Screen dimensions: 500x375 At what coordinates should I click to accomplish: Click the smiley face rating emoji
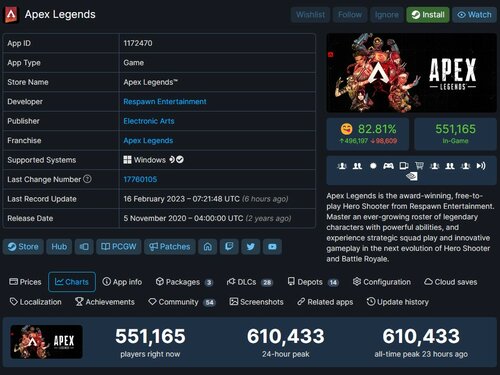coord(347,129)
